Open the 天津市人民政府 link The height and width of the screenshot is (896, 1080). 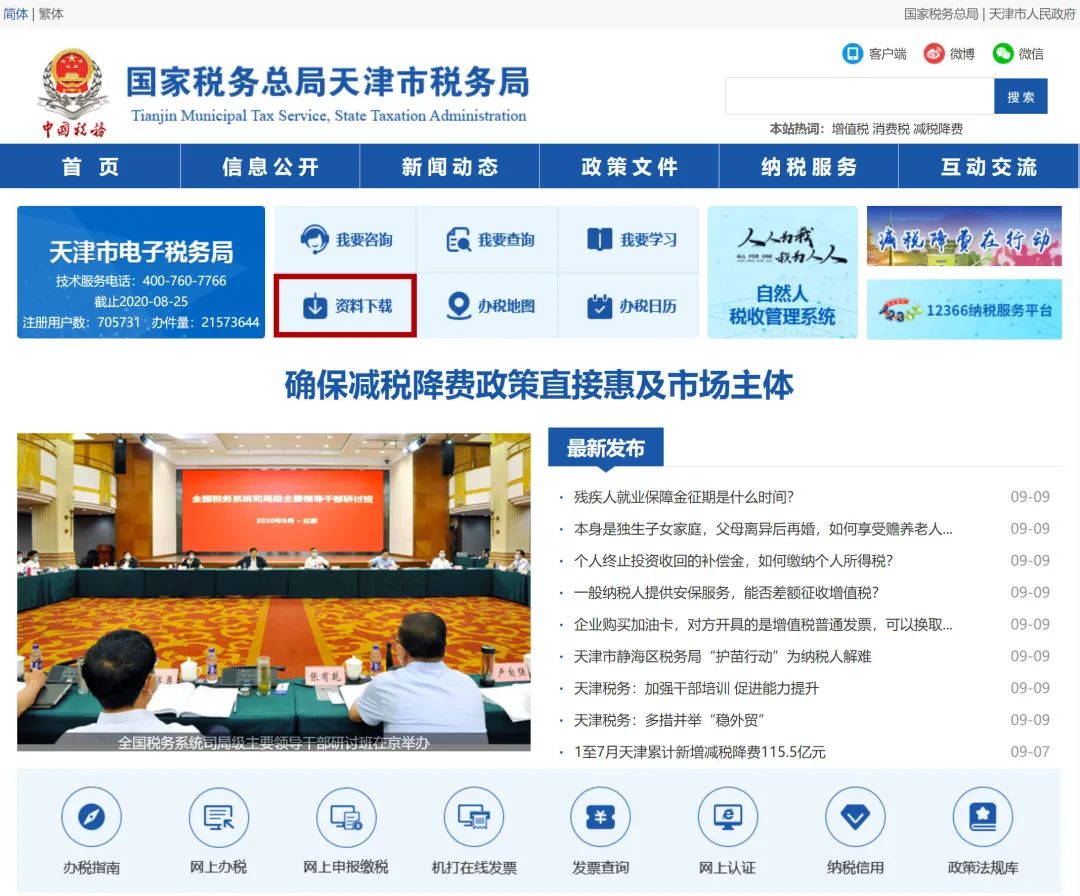pos(1032,14)
